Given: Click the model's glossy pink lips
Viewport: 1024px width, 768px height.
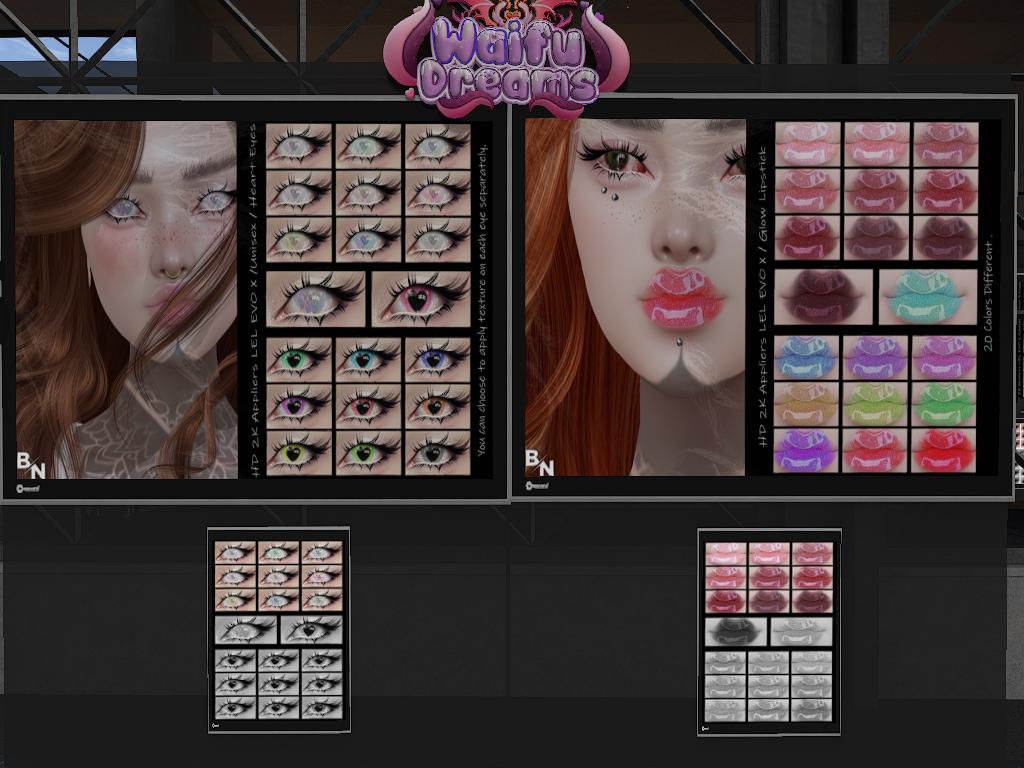Looking at the screenshot, I should [683, 297].
